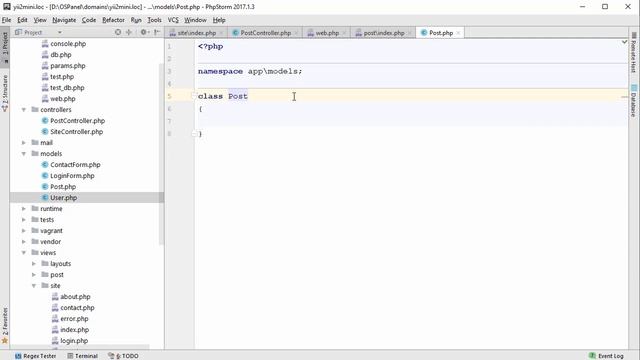Select login.php in site folder
This screenshot has width=640, height=360.
(74, 341)
